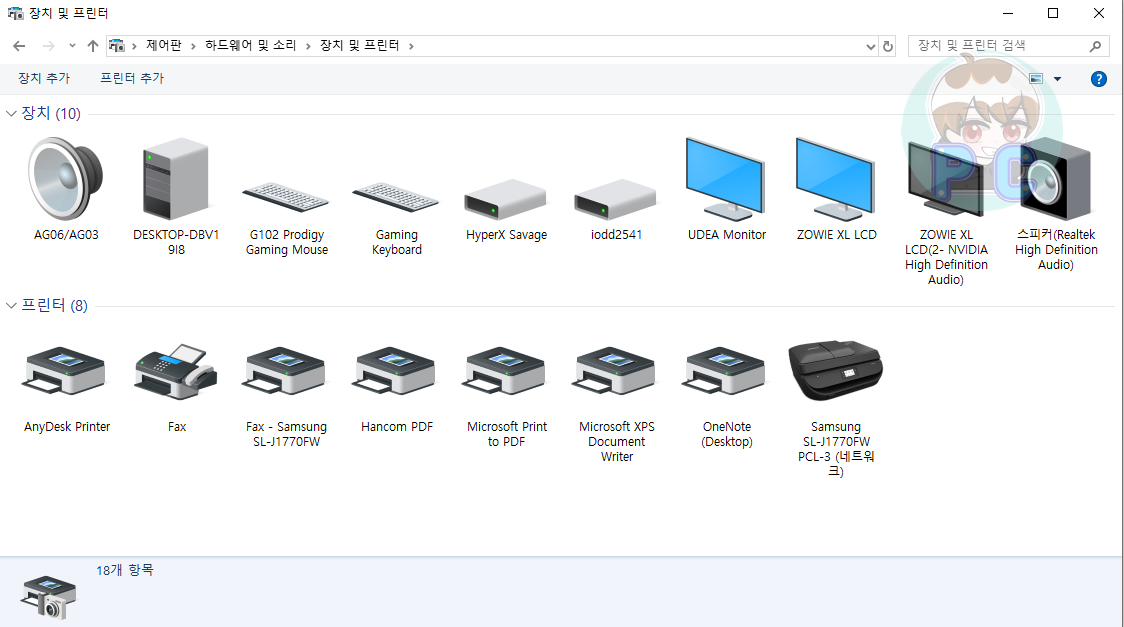This screenshot has width=1124, height=627.
Task: Click the 18개 항목 status text
Action: point(125,570)
